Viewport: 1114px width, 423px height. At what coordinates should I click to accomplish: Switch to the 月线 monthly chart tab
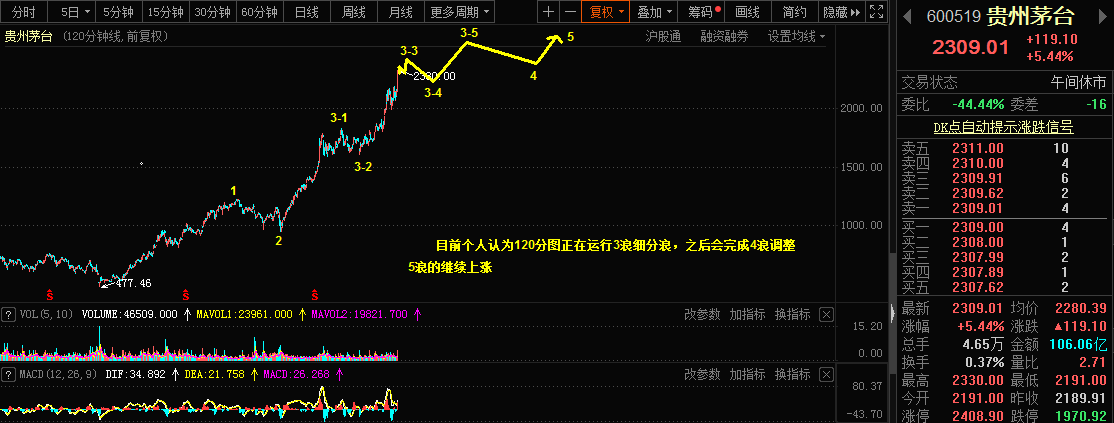[401, 11]
